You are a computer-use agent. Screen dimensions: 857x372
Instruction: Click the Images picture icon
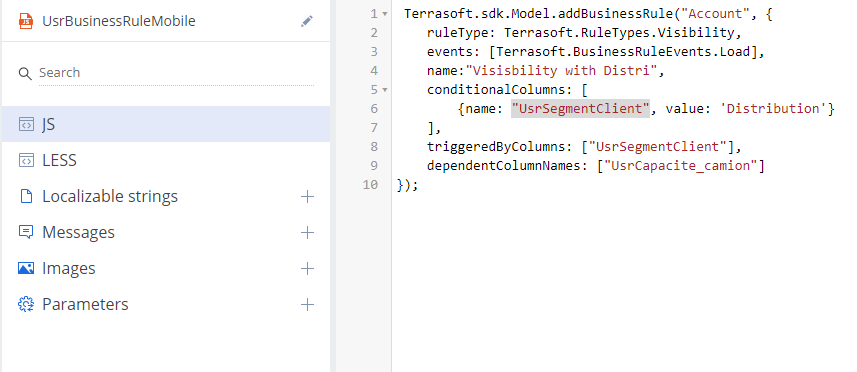[x=26, y=268]
